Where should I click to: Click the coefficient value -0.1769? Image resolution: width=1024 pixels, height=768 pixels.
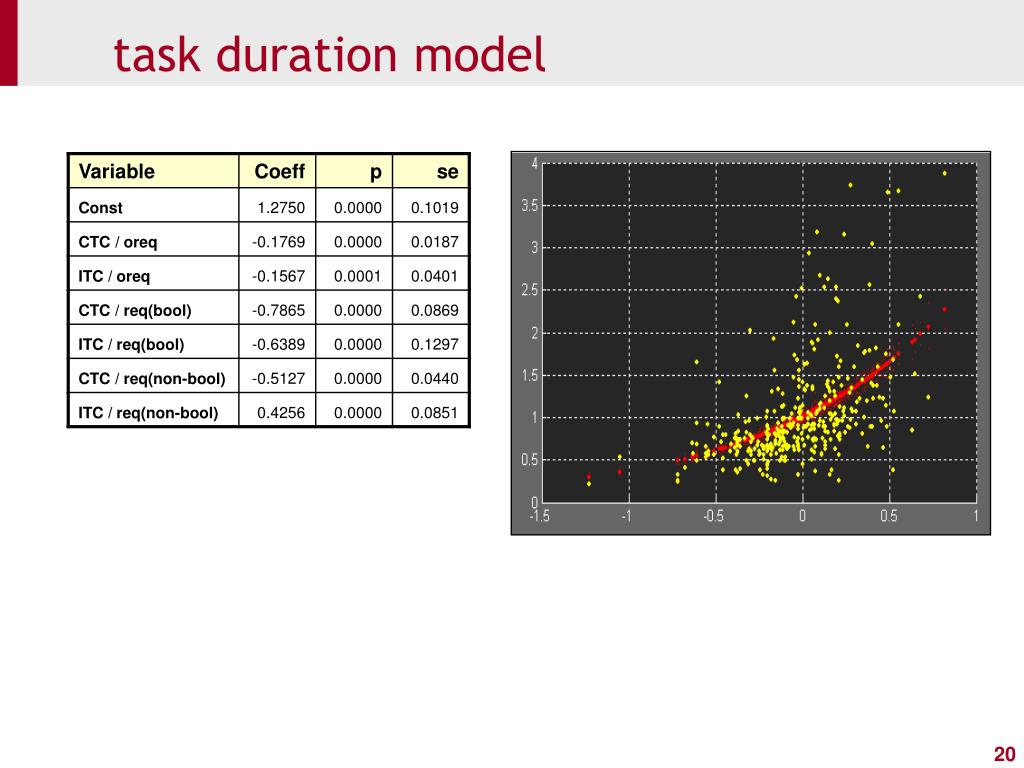point(278,242)
